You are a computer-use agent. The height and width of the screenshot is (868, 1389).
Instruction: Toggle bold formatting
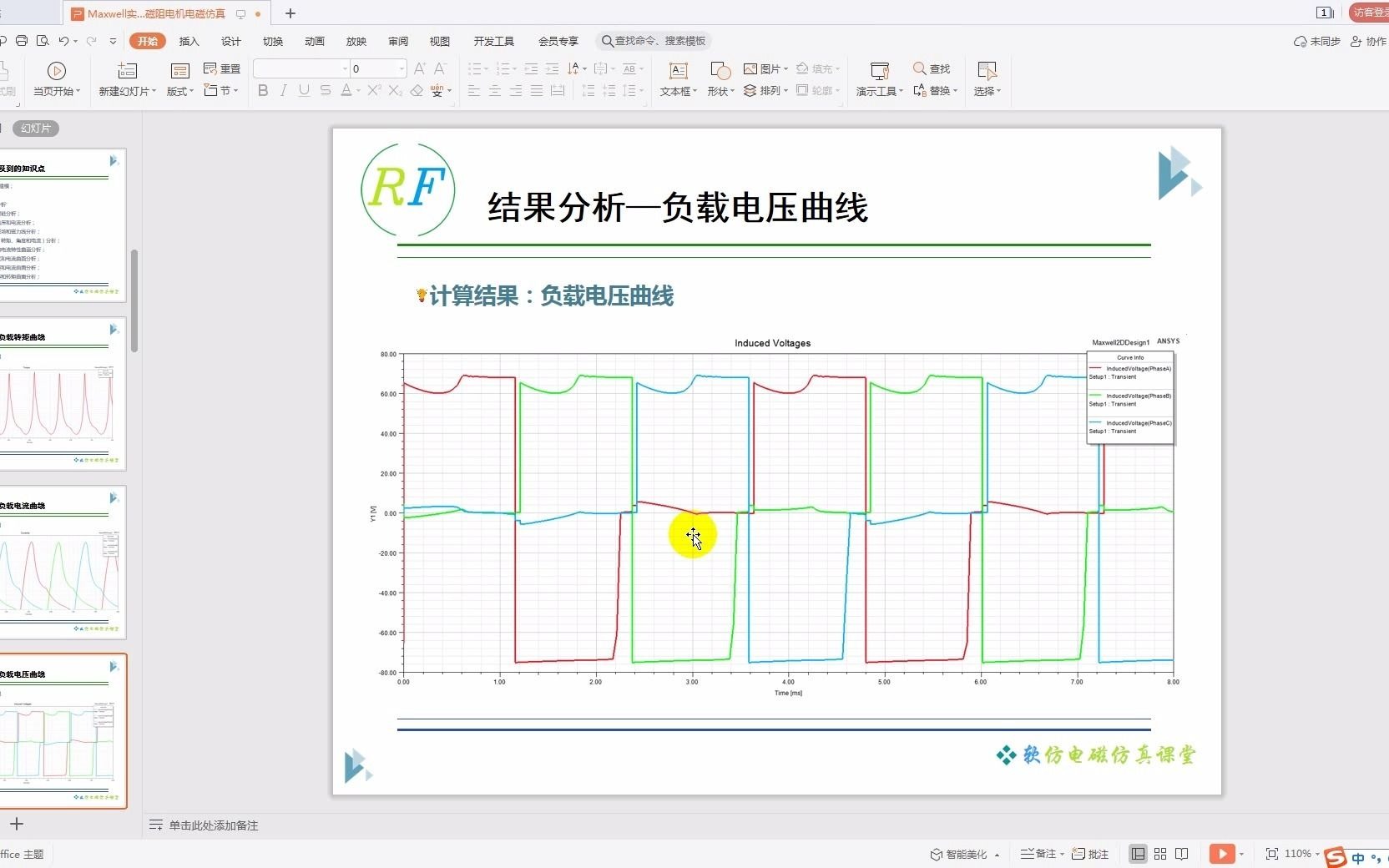(263, 90)
